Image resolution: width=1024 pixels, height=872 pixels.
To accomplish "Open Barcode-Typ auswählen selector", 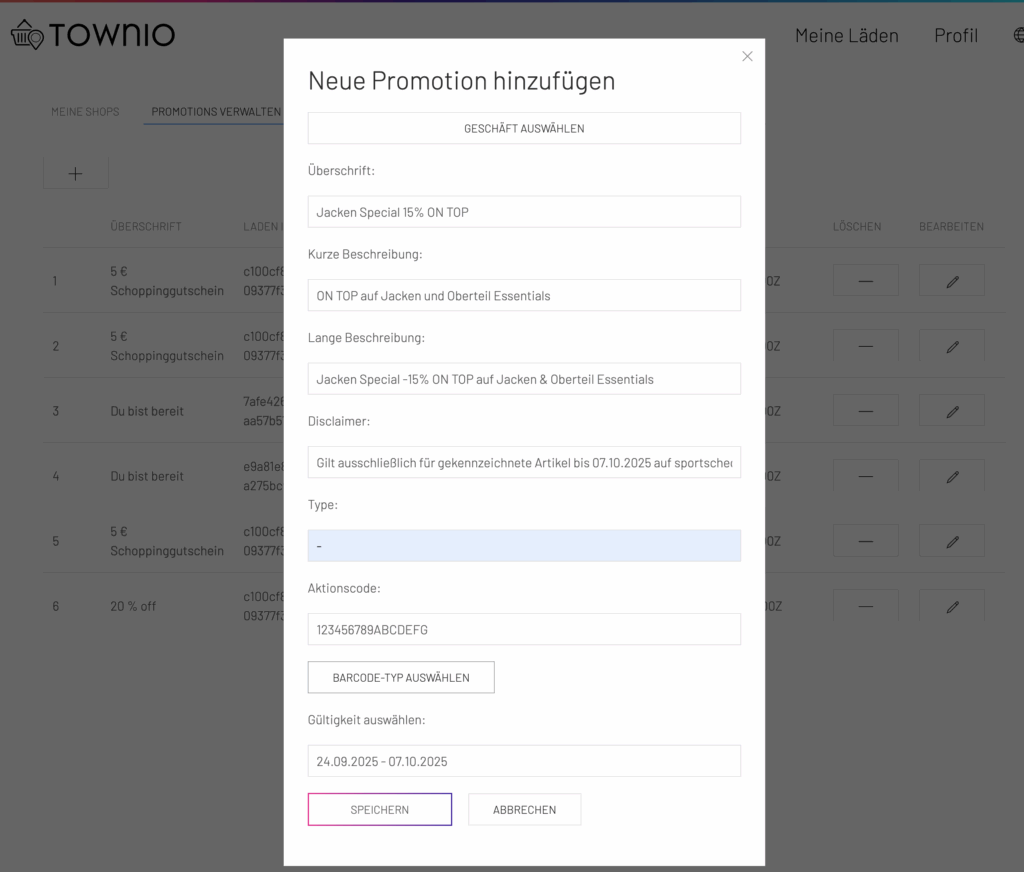I will click(x=401, y=677).
